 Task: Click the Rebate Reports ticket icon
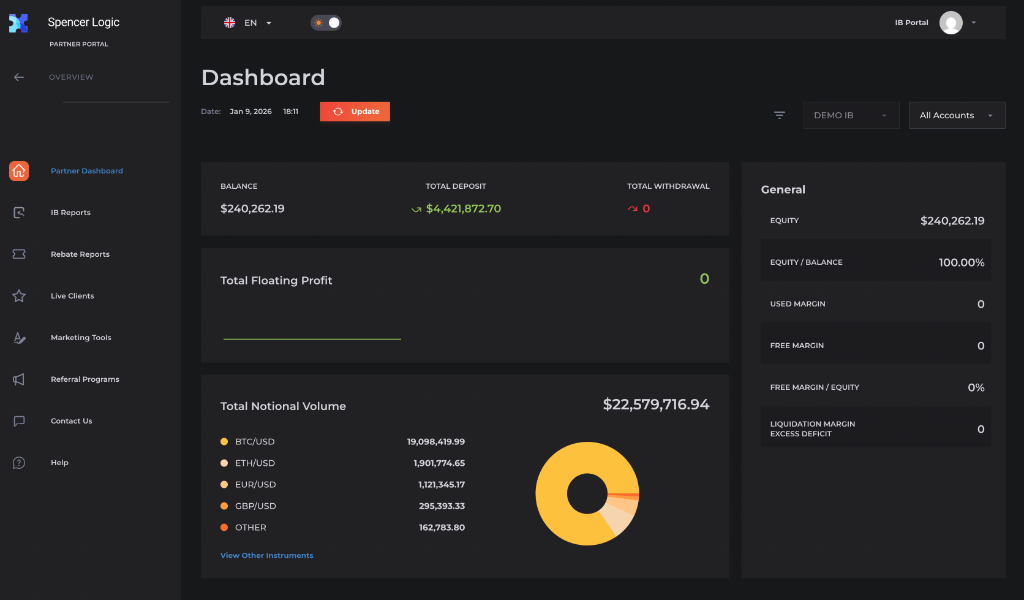(x=18, y=254)
